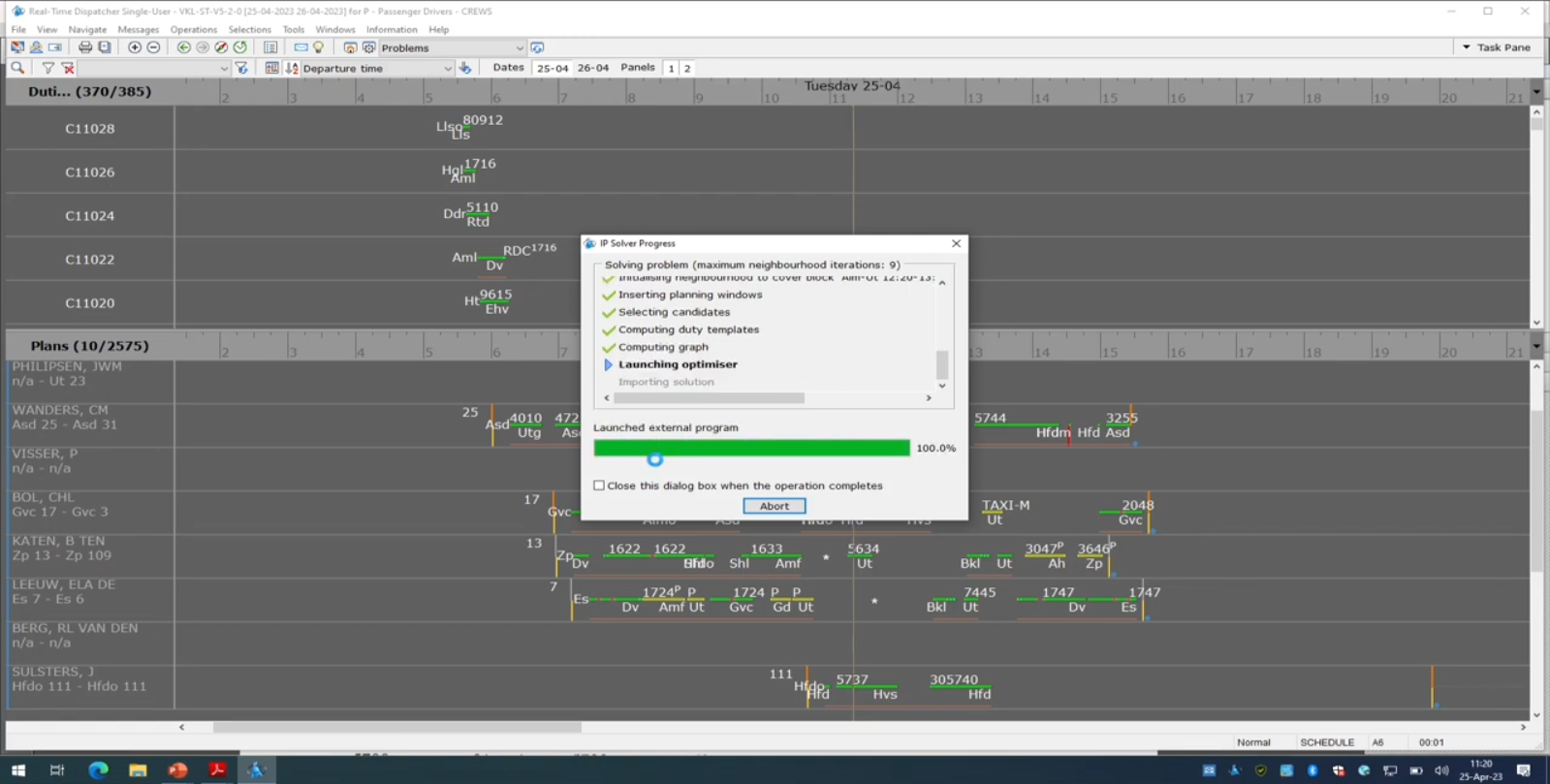
Task: Open the Selections menu
Action: coord(249,30)
